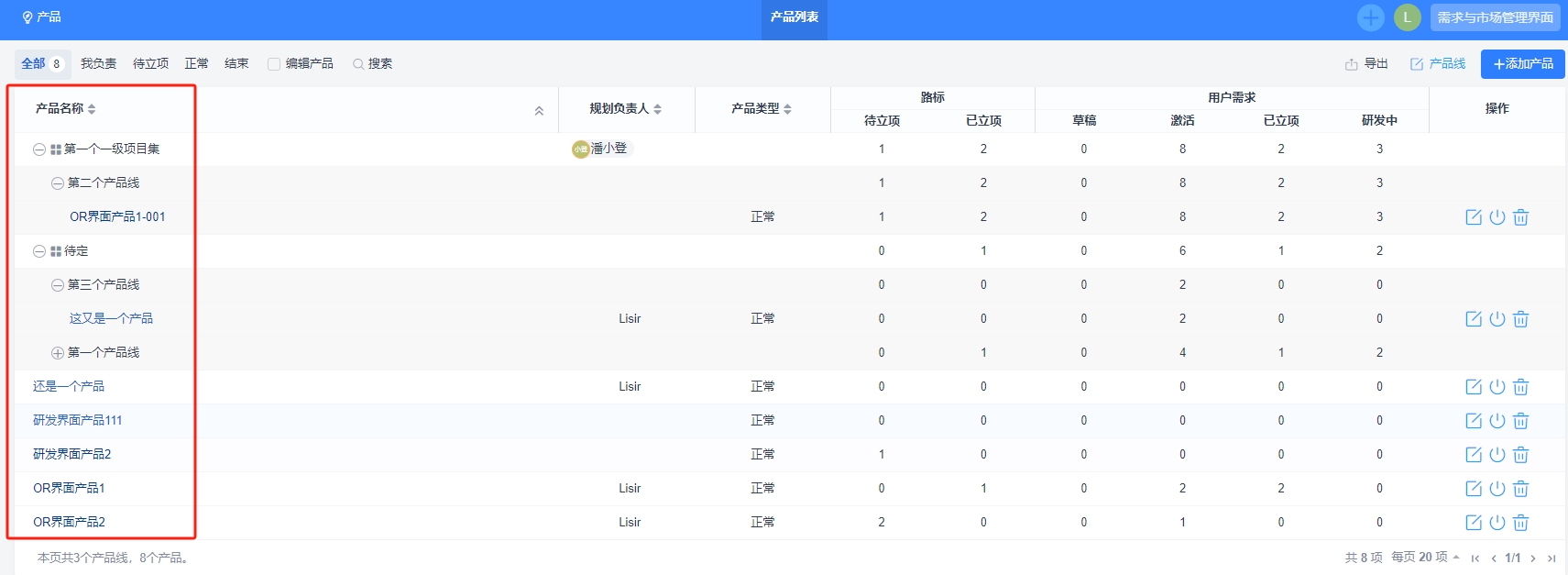Delete the 还是一个产品 product
Image resolution: width=1568 pixels, height=575 pixels.
pyautogui.click(x=1521, y=387)
